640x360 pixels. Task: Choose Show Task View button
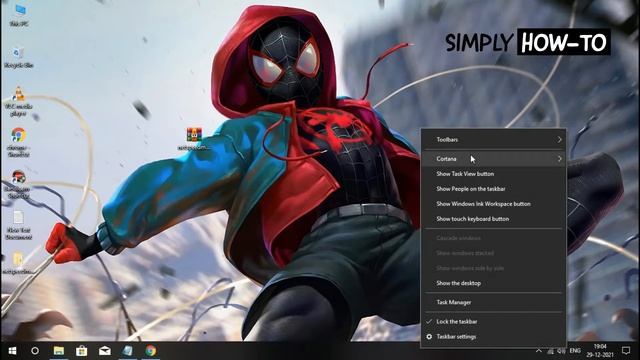493,174
